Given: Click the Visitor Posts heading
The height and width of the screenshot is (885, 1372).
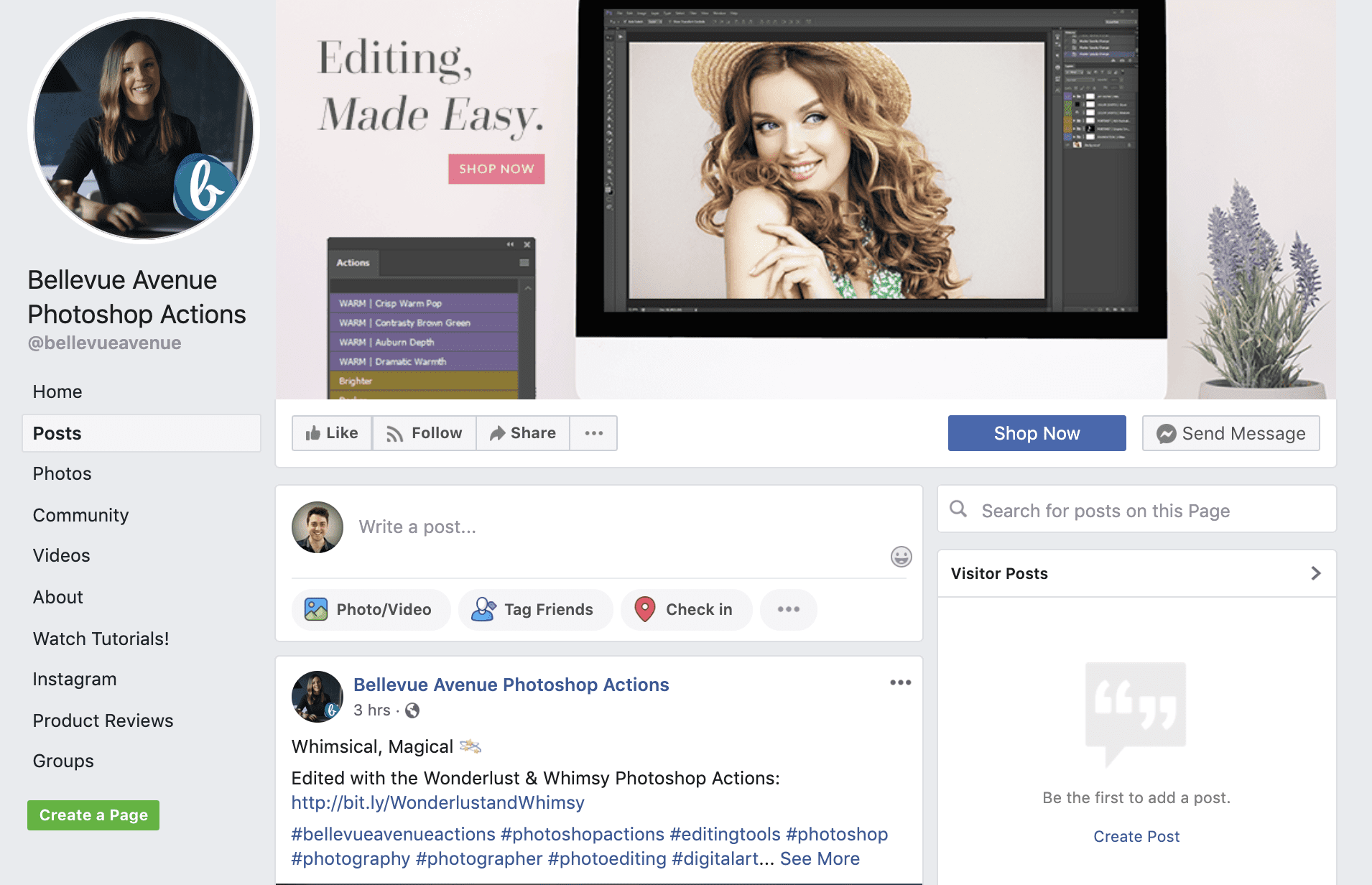Looking at the screenshot, I should (x=999, y=573).
